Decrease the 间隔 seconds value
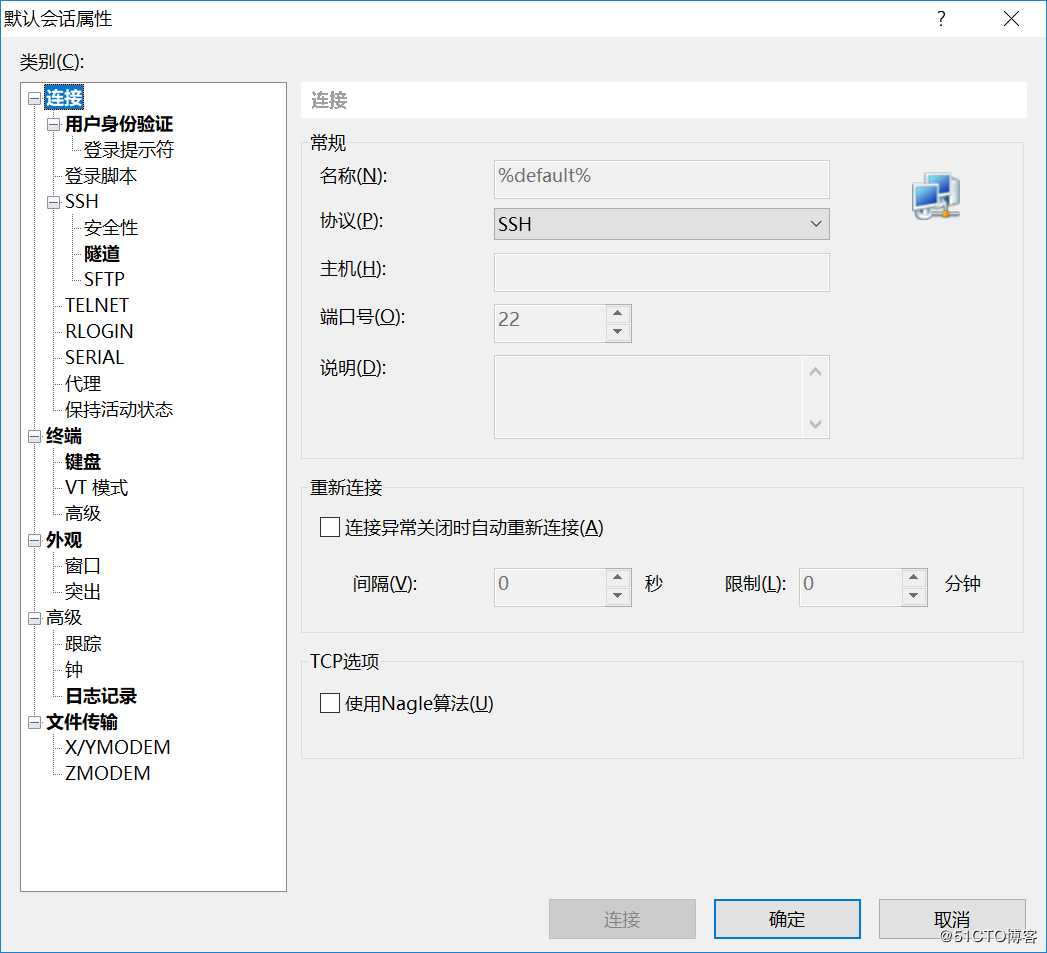 pos(618,596)
